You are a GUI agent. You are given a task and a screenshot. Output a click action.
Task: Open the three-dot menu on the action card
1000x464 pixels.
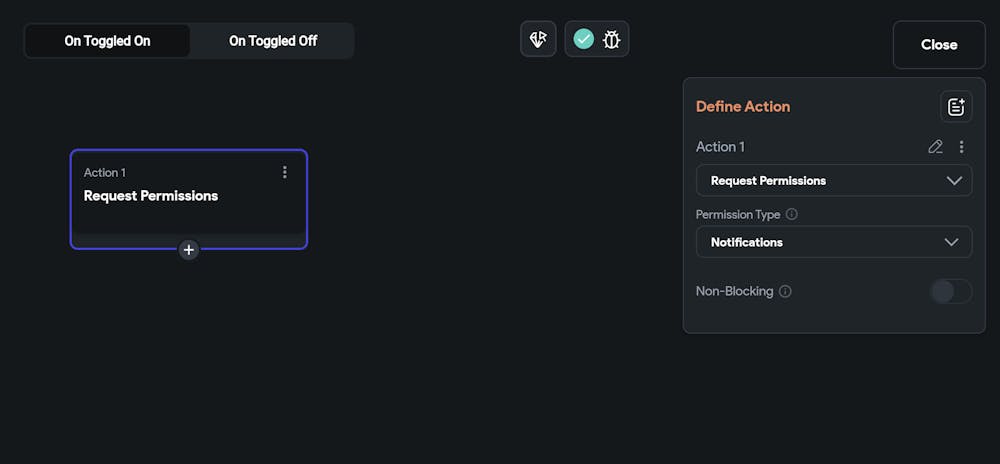[285, 172]
